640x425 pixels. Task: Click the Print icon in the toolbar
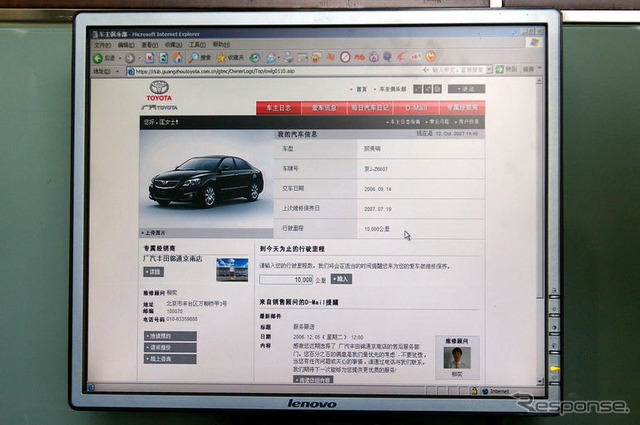point(289,57)
